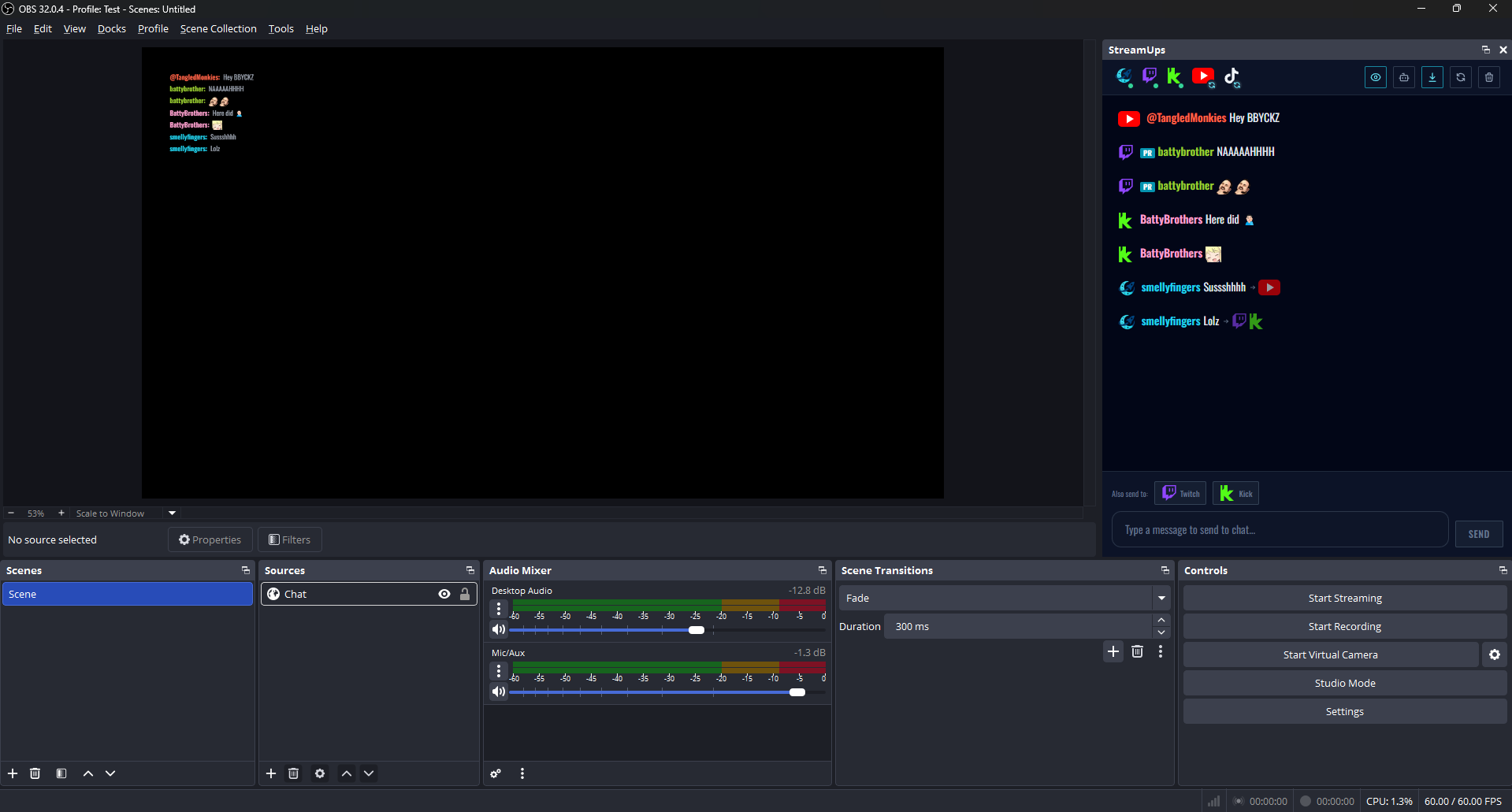The width and height of the screenshot is (1512, 812).
Task: Increase transition duration stepper
Action: 1161,620
